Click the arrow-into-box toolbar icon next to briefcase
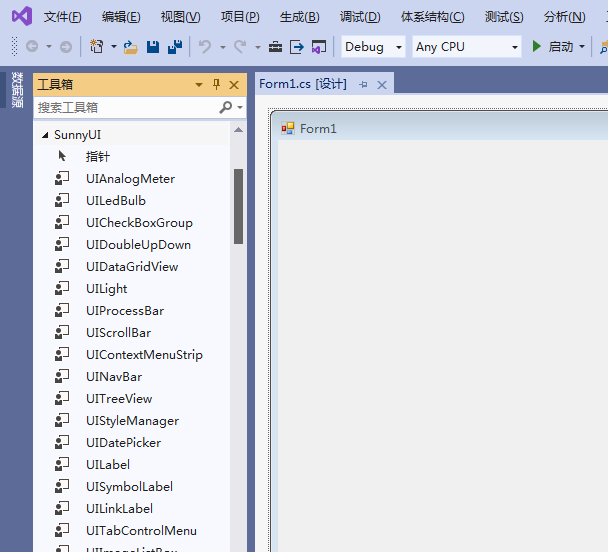Image resolution: width=608 pixels, height=552 pixels. click(x=297, y=47)
